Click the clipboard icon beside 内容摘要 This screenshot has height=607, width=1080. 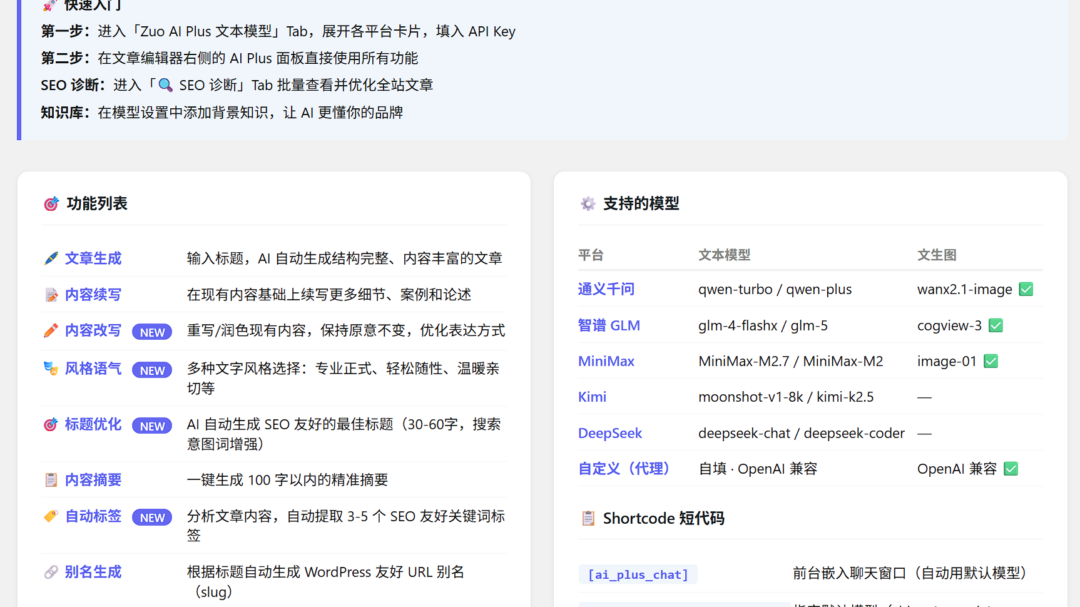tap(51, 480)
